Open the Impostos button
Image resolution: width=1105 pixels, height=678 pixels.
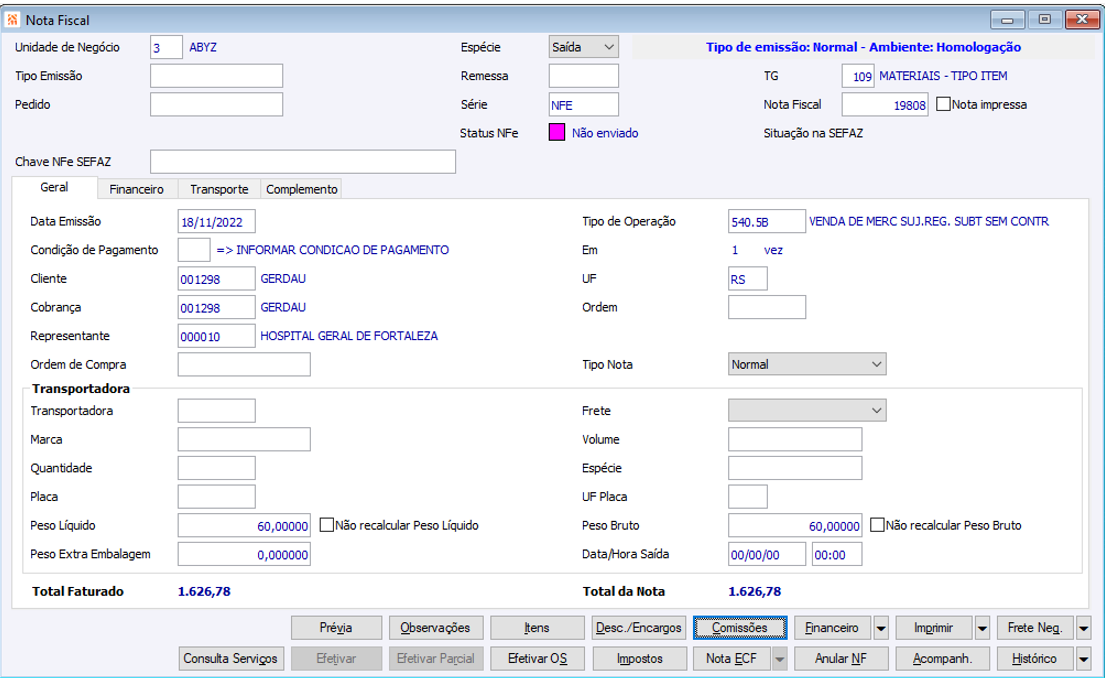click(639, 659)
